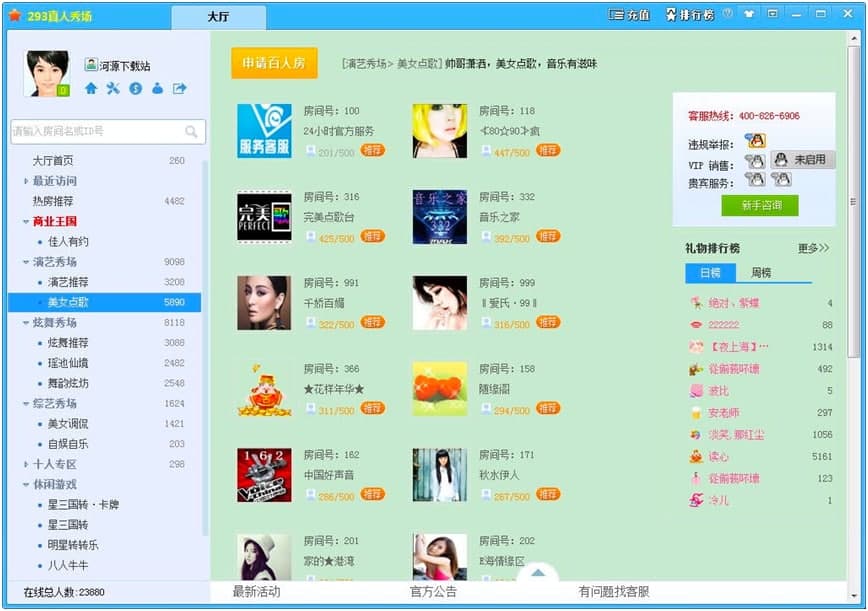Open room 316 完美点歌台 thumbnail
The width and height of the screenshot is (868, 611).
tap(264, 218)
